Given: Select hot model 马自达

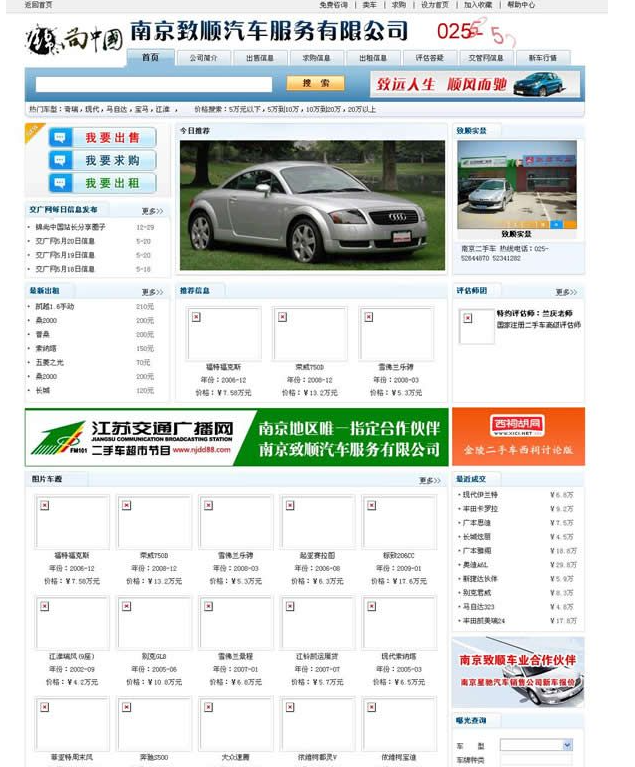Looking at the screenshot, I should point(116,110).
